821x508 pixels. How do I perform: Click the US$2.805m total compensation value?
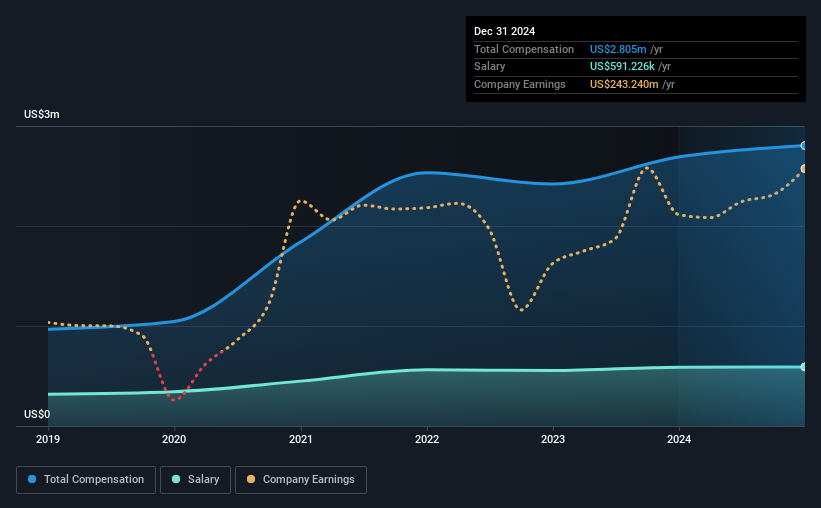pos(618,49)
